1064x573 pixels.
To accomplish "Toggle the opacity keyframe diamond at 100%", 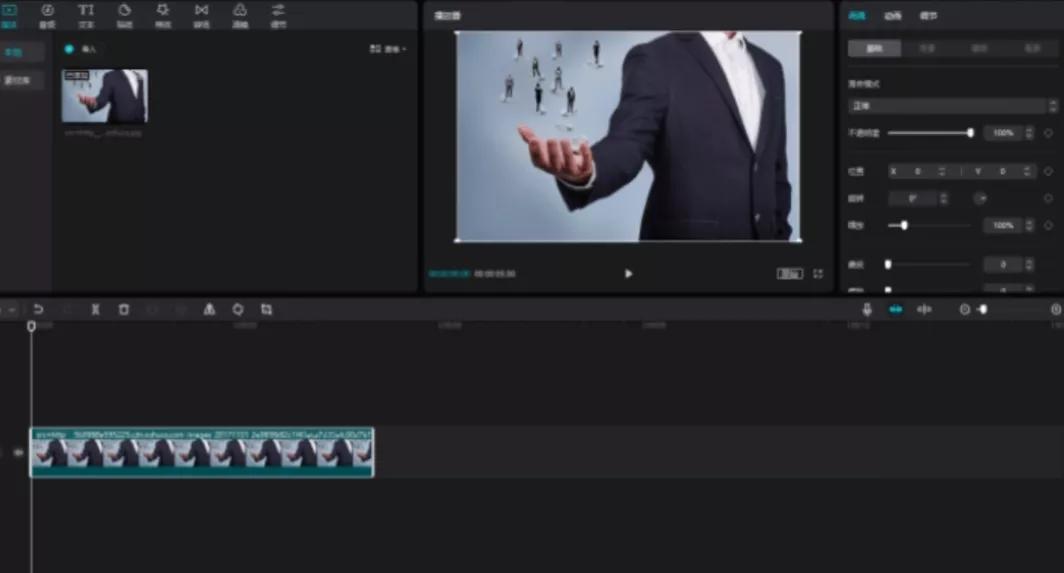I will 1048,133.
